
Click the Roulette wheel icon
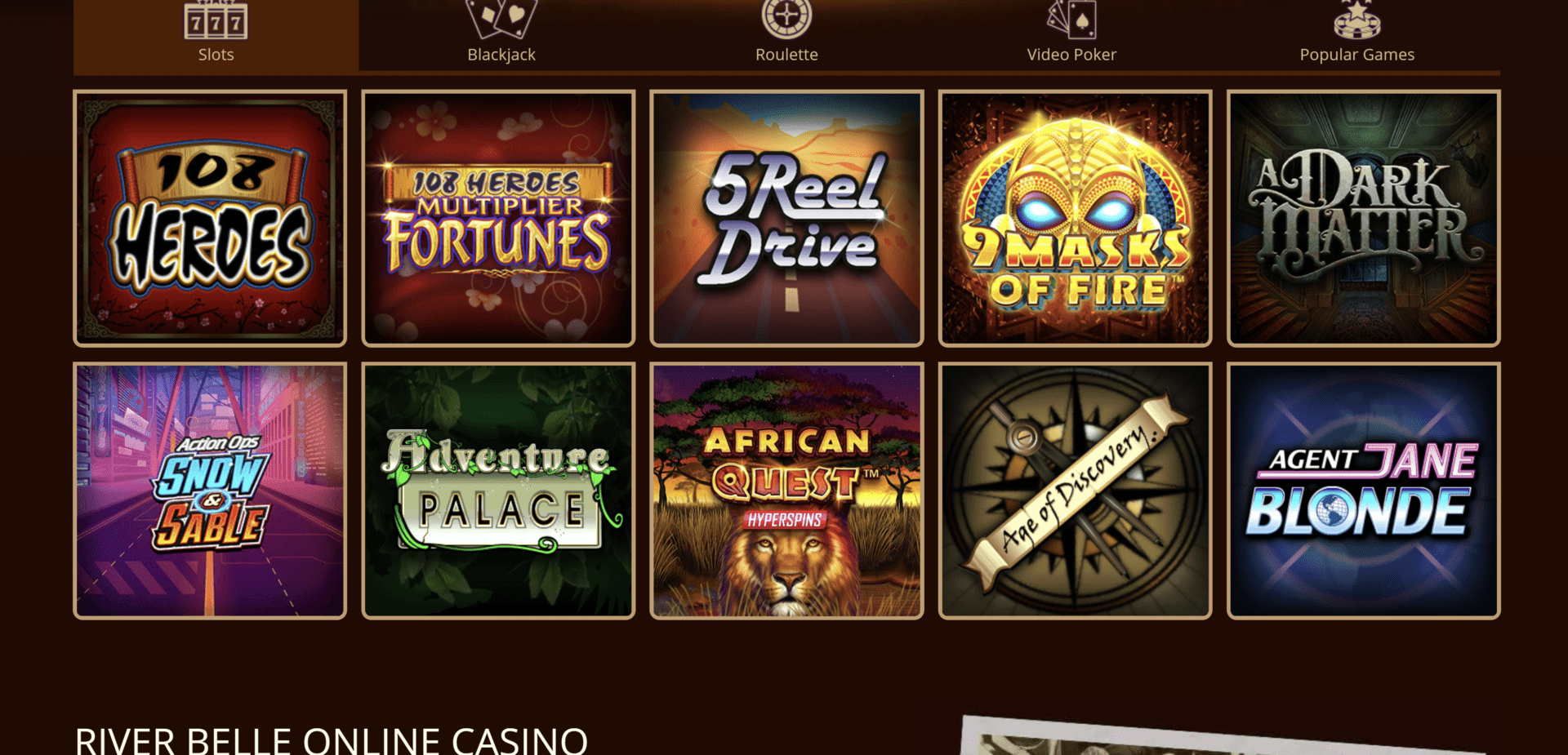(786, 20)
